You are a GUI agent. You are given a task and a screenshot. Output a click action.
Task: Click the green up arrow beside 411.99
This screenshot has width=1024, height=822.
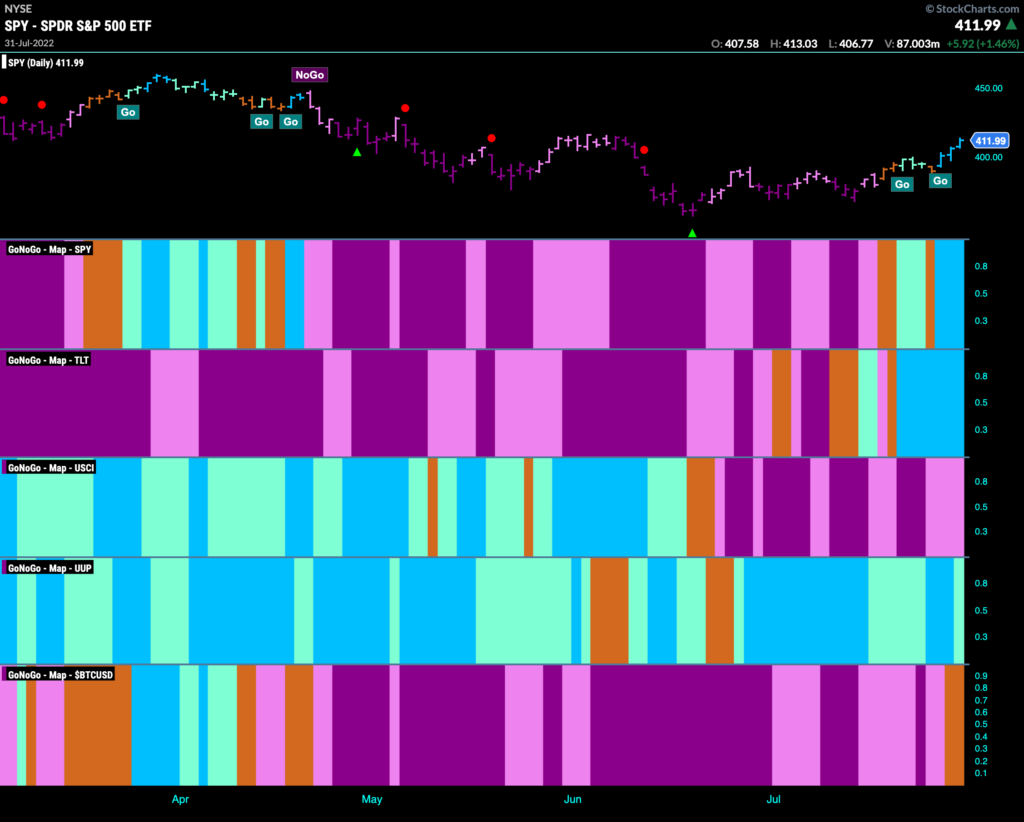coord(1012,25)
